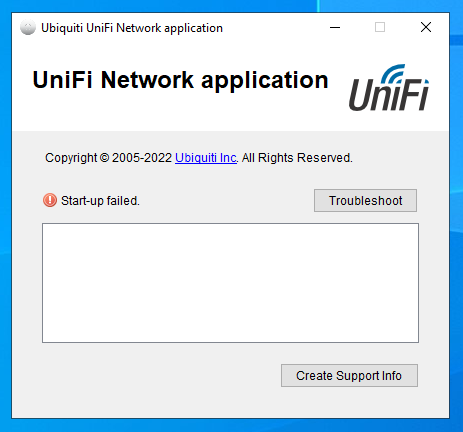Select the "Start-up failed." status text
Viewport: 463px width, 432px height.
(x=100, y=201)
